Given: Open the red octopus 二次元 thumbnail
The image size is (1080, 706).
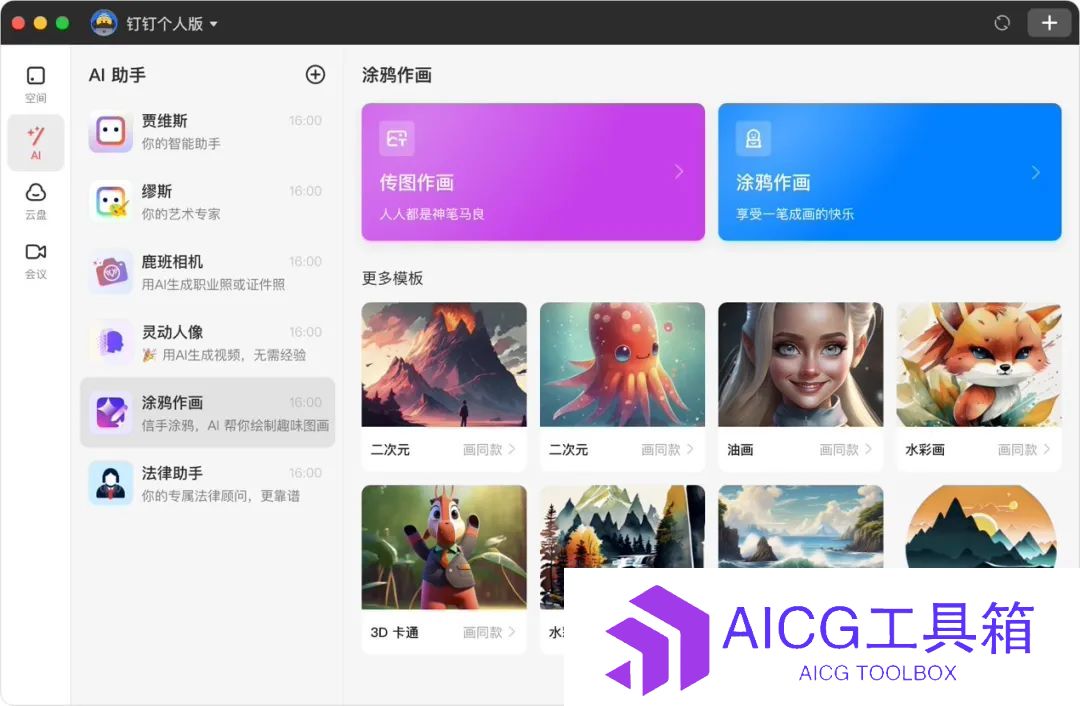Looking at the screenshot, I should tap(623, 364).
